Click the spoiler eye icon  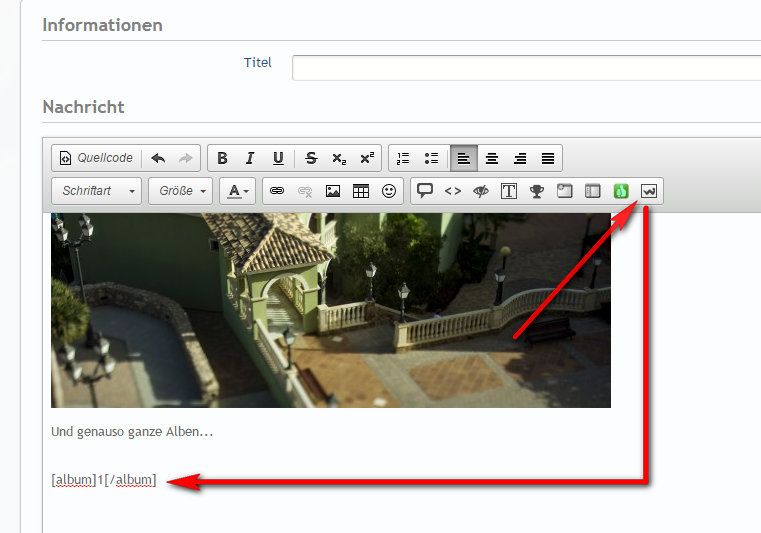coord(481,191)
